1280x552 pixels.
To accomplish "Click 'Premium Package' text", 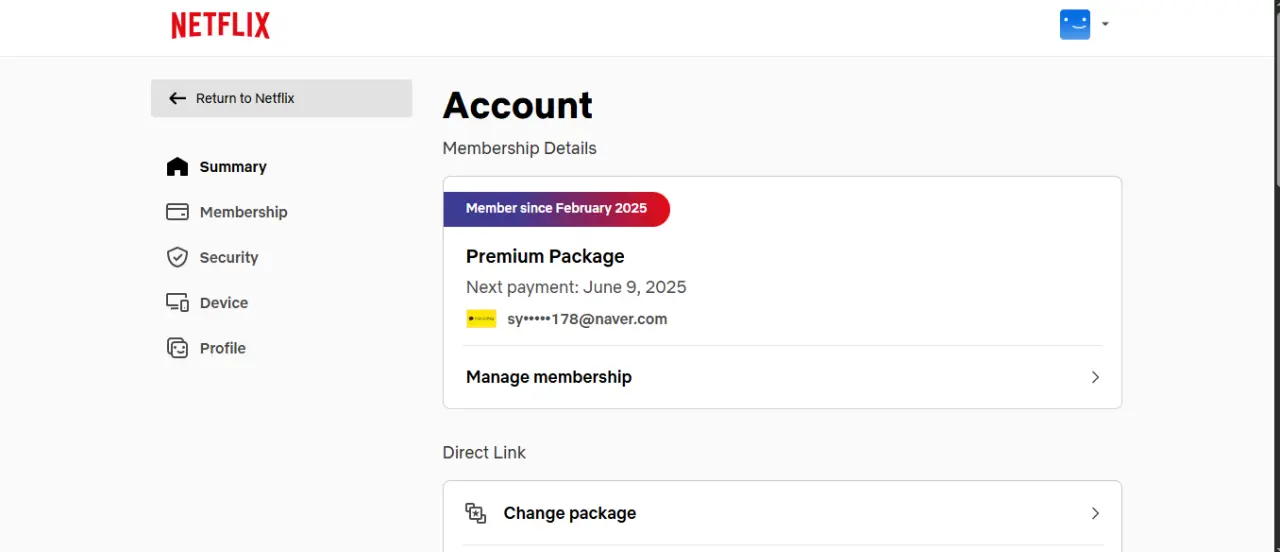I will pos(545,256).
